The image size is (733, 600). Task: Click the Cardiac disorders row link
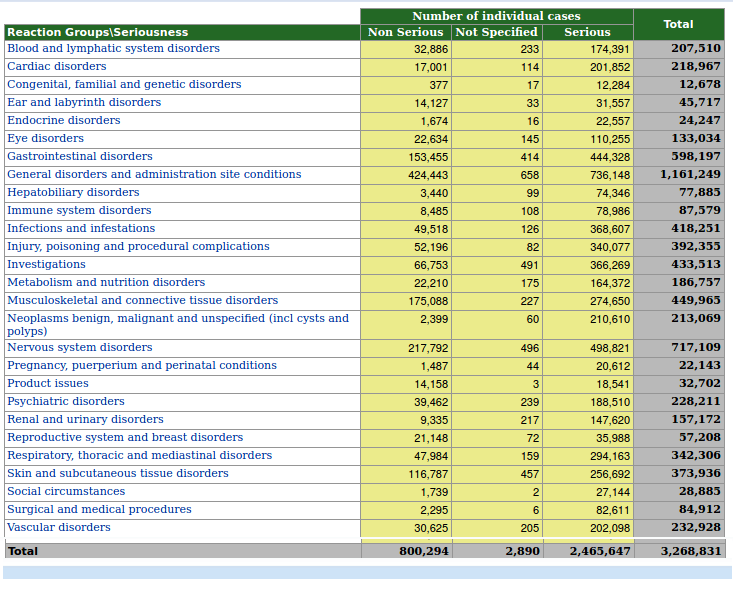coord(57,67)
